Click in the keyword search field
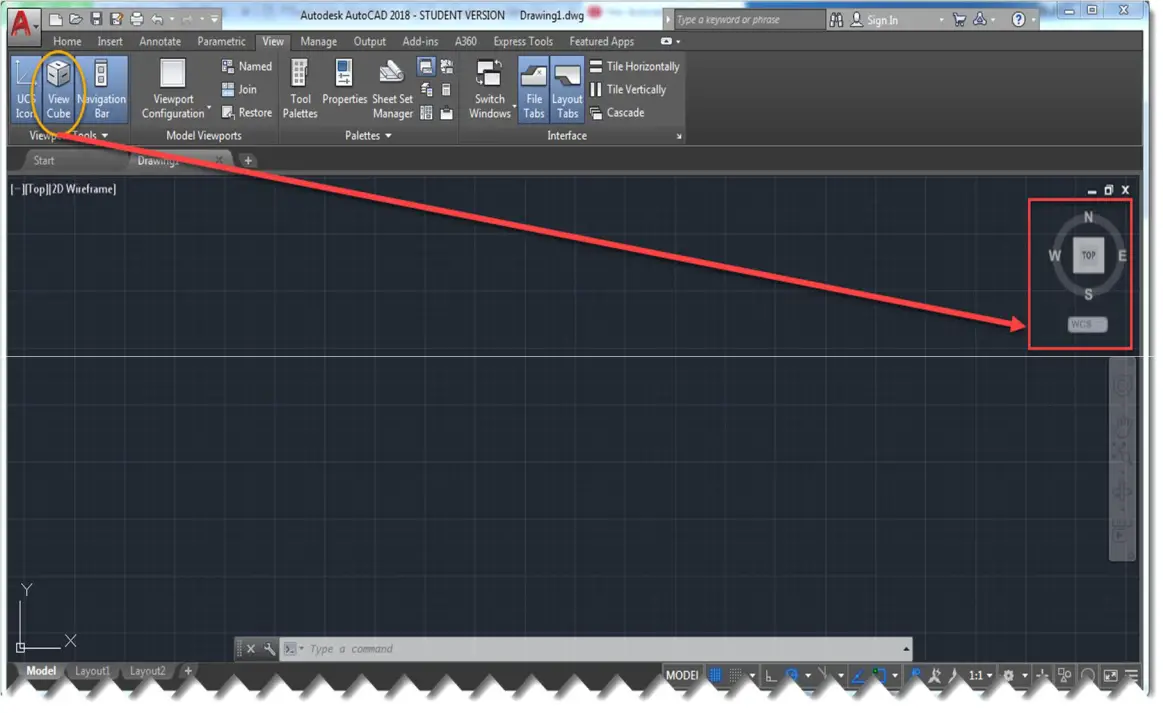The width and height of the screenshot is (1163, 713). [x=749, y=20]
